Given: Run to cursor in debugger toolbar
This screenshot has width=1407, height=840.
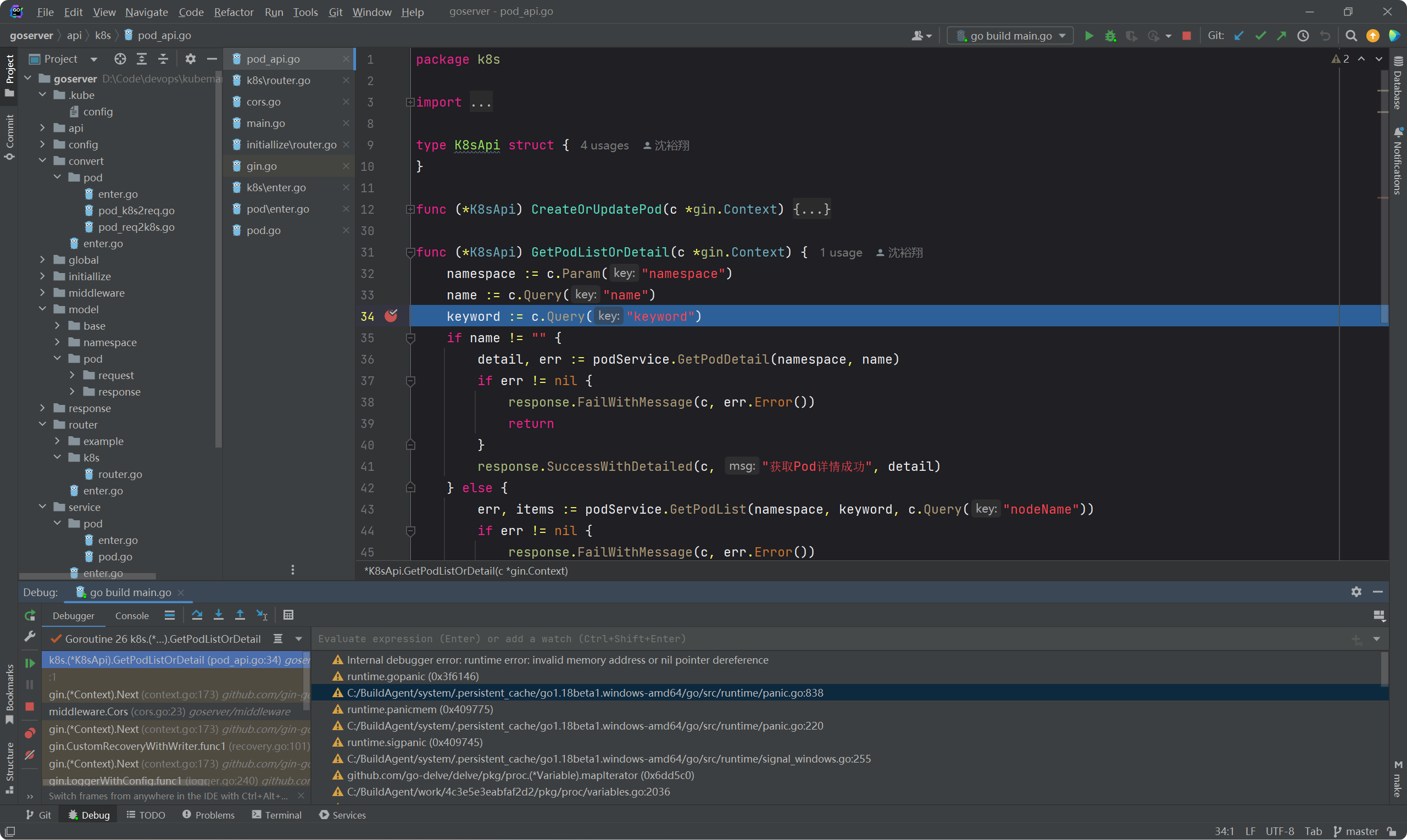Looking at the screenshot, I should tap(262, 615).
